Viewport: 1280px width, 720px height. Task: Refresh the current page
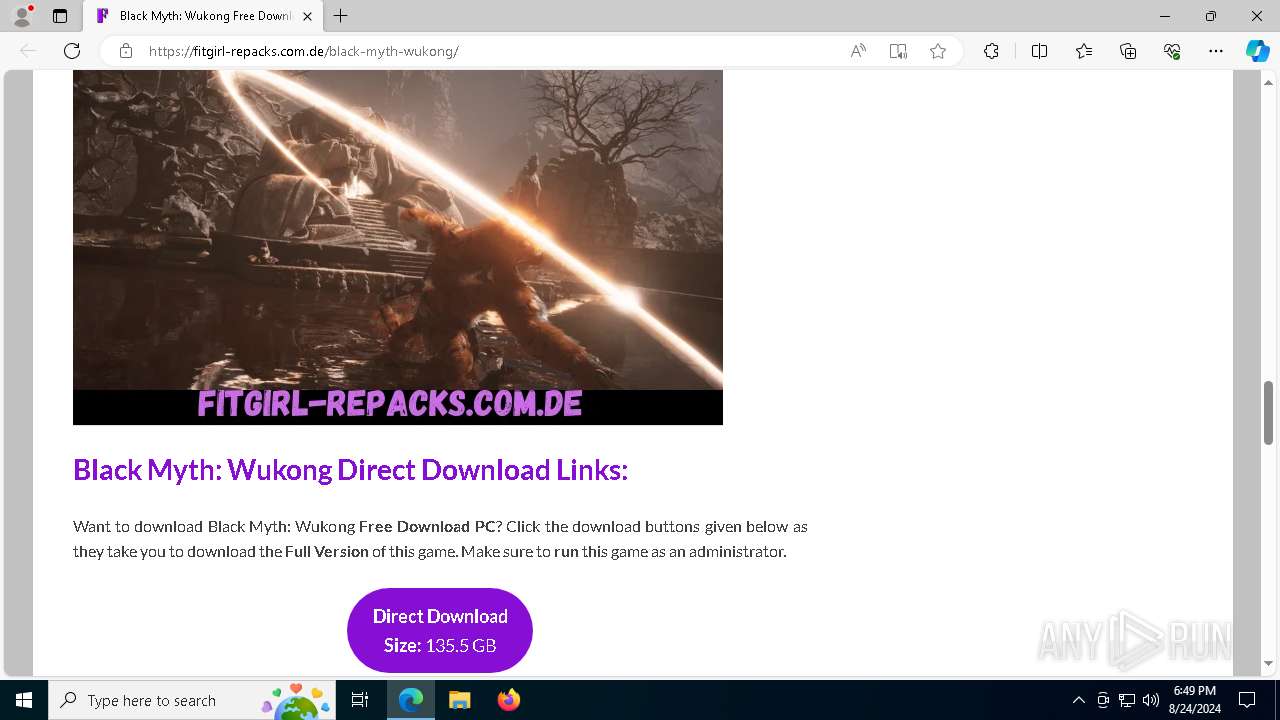[72, 51]
